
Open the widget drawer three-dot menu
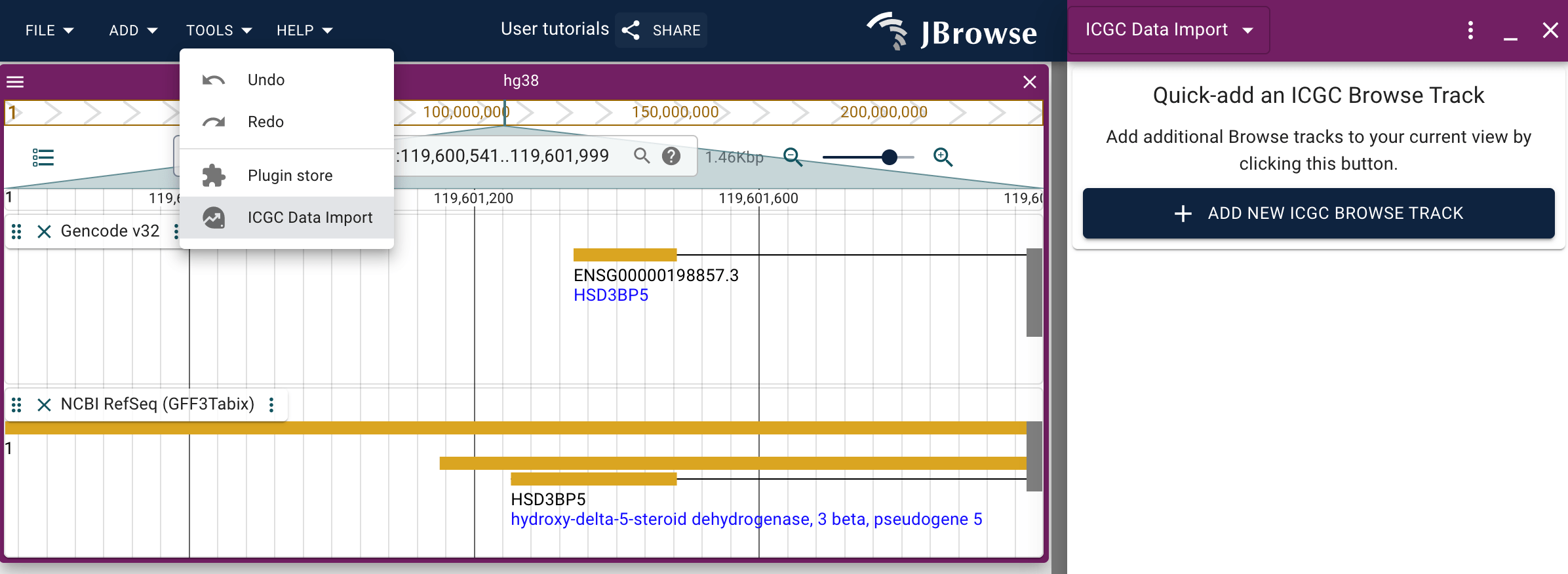[x=1471, y=30]
